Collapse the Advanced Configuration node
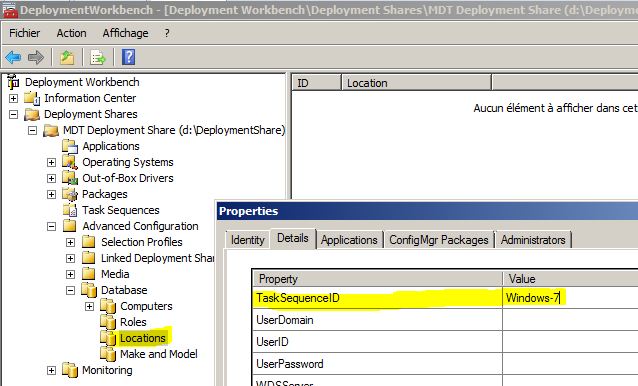The image size is (638, 386). [x=51, y=226]
